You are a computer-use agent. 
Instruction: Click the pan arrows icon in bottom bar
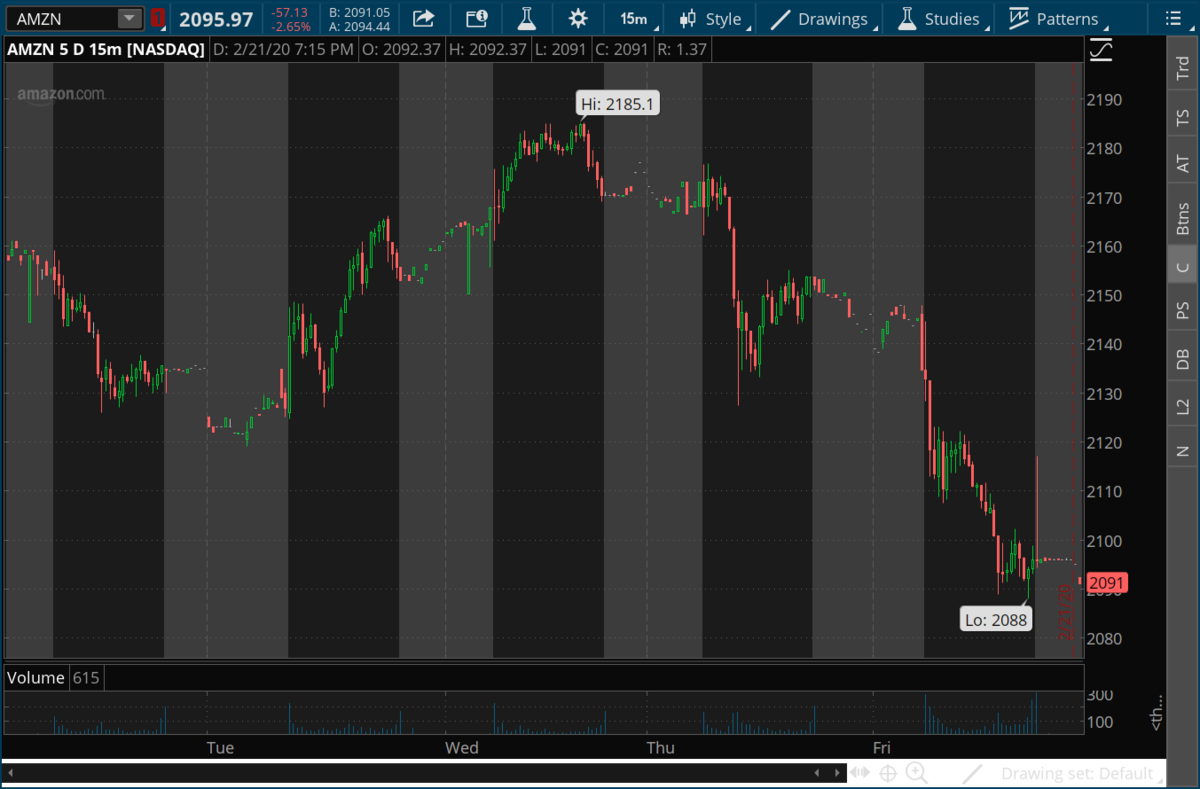click(859, 773)
